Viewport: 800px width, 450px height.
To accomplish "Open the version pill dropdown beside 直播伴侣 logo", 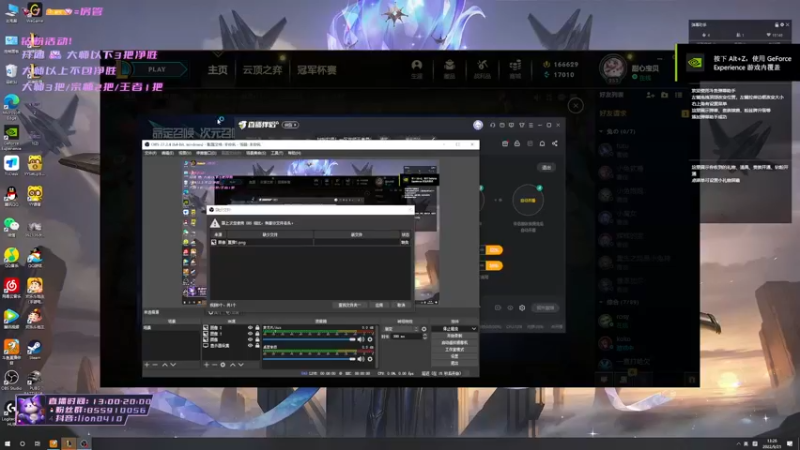I will pyautogui.click(x=290, y=125).
